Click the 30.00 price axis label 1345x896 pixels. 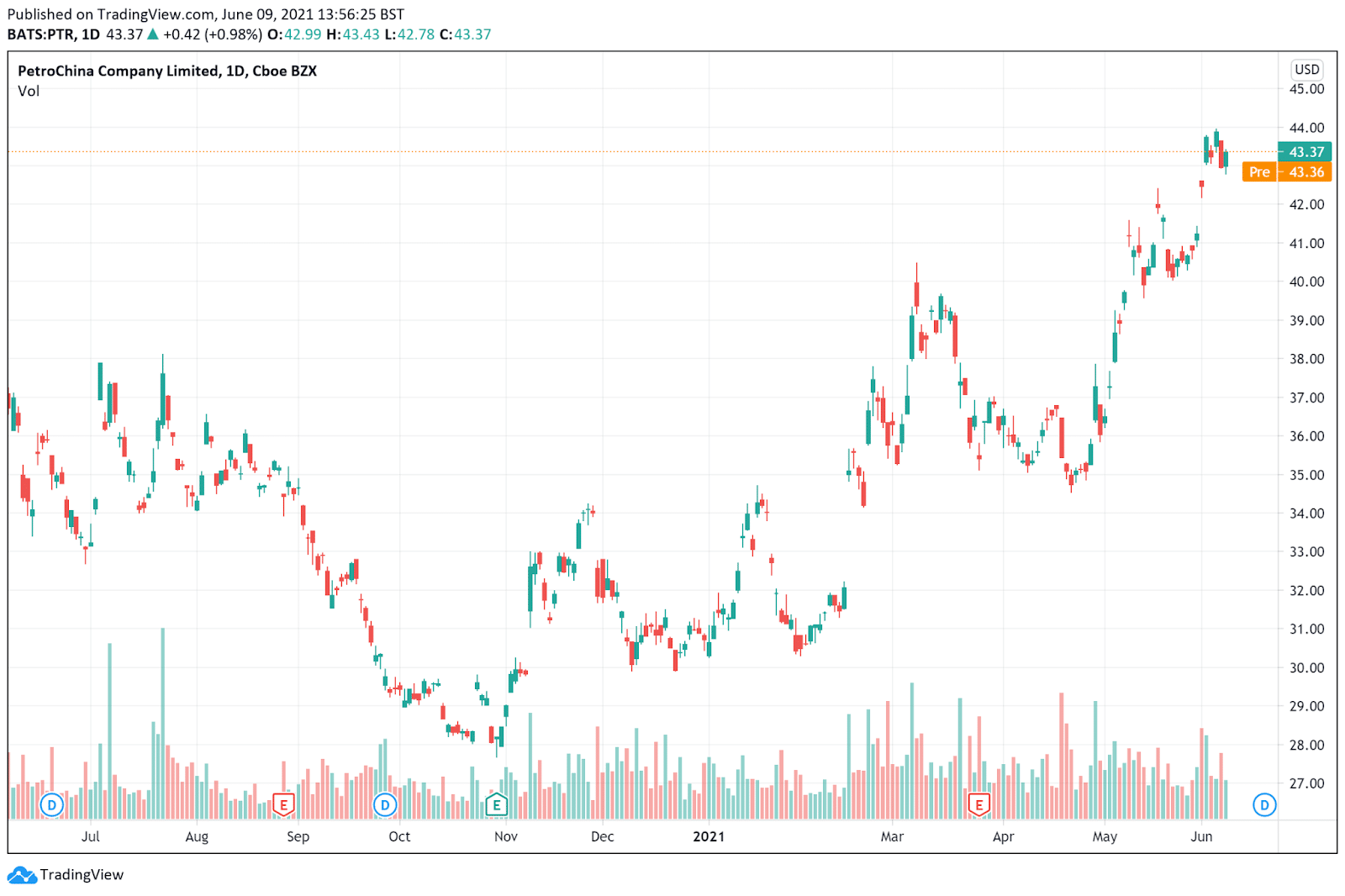[1307, 667]
